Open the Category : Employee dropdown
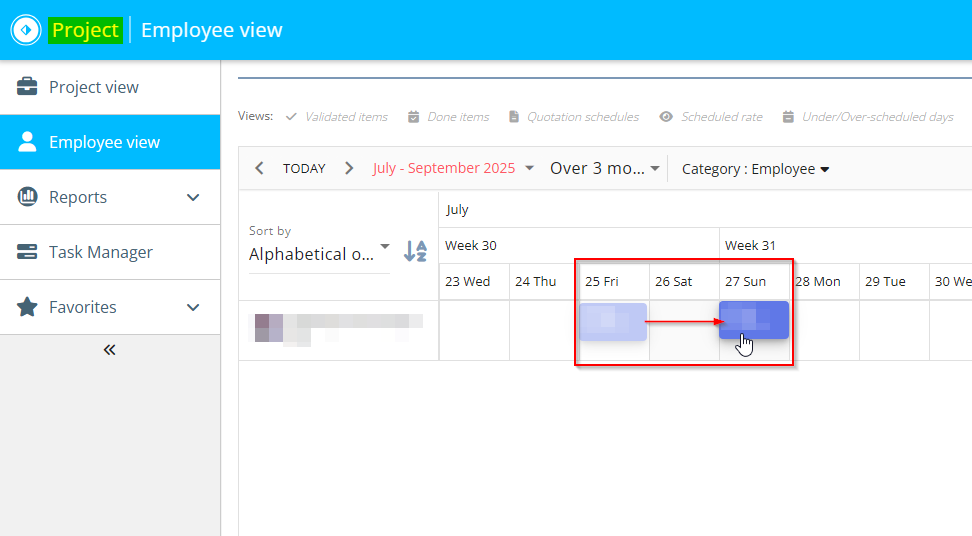 [x=755, y=169]
